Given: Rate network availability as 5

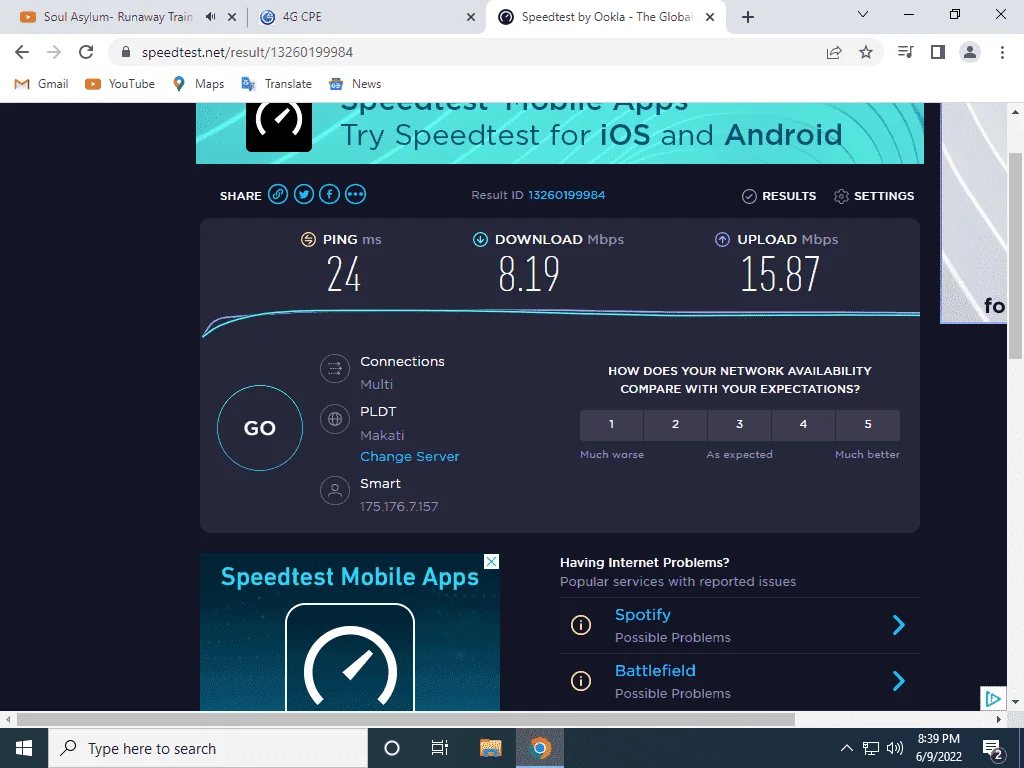Looking at the screenshot, I should click(868, 425).
